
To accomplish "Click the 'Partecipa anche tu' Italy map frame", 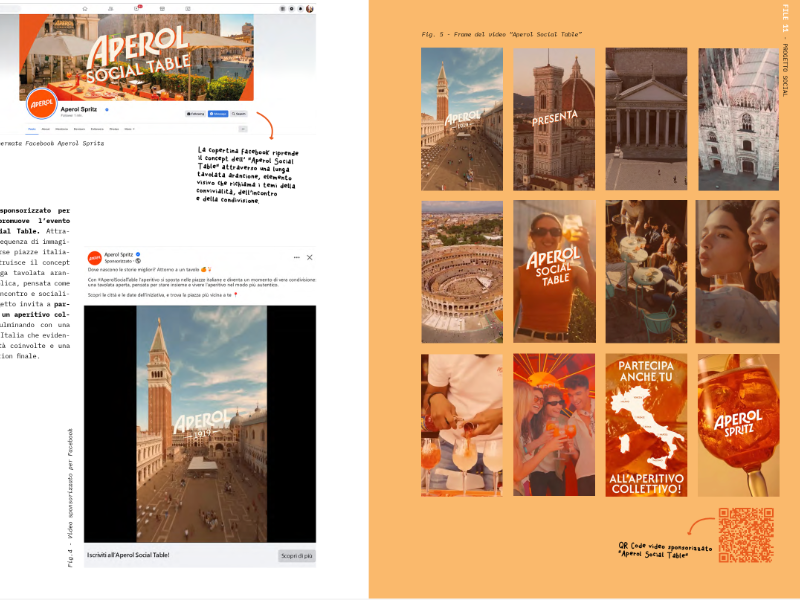I will [646, 425].
